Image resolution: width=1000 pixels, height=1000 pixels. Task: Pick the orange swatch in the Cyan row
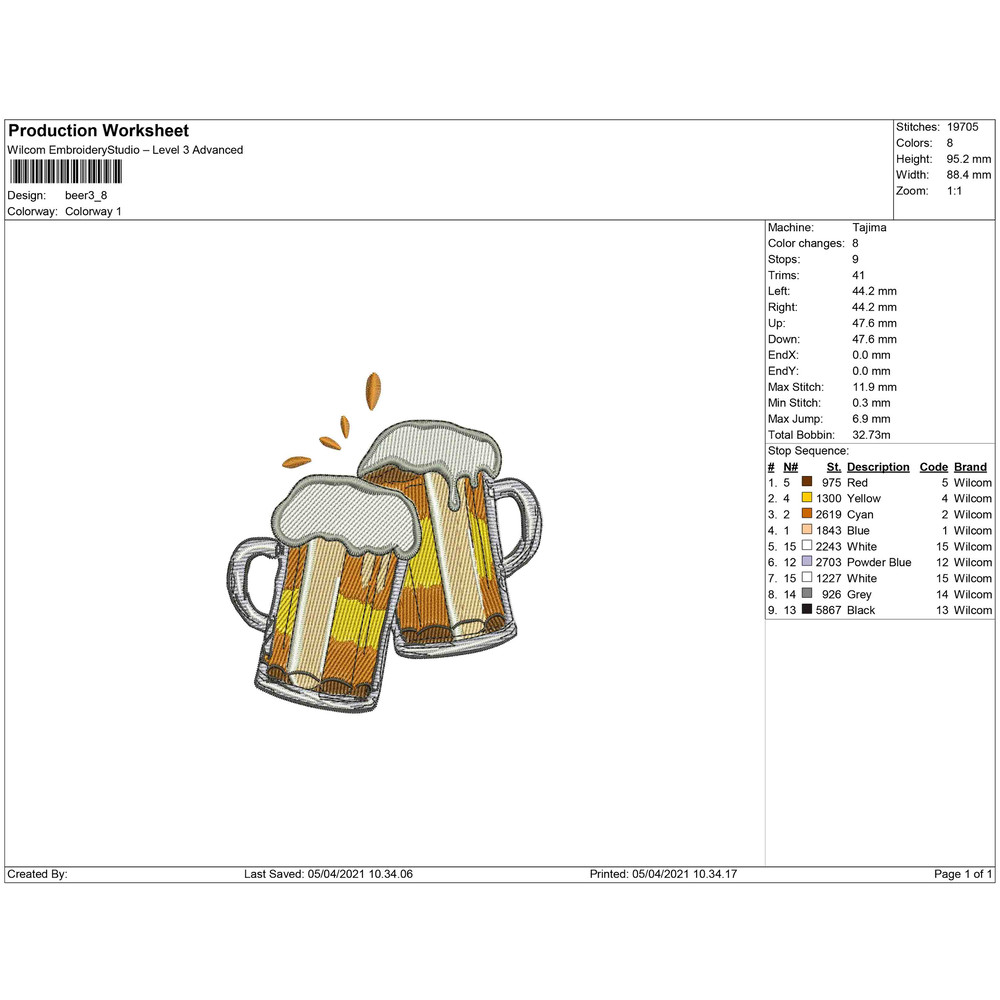pos(806,514)
